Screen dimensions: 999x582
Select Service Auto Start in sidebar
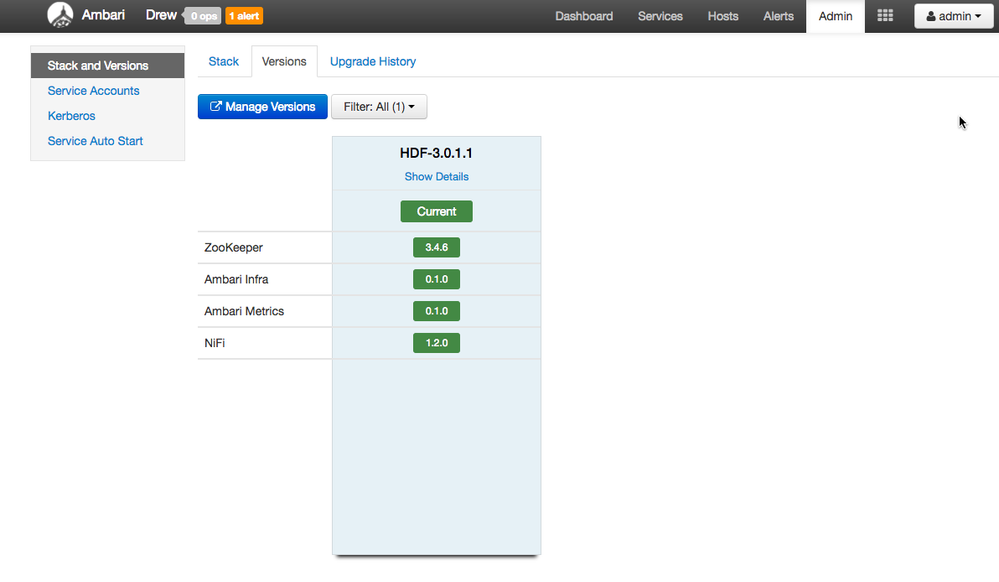[x=96, y=141]
